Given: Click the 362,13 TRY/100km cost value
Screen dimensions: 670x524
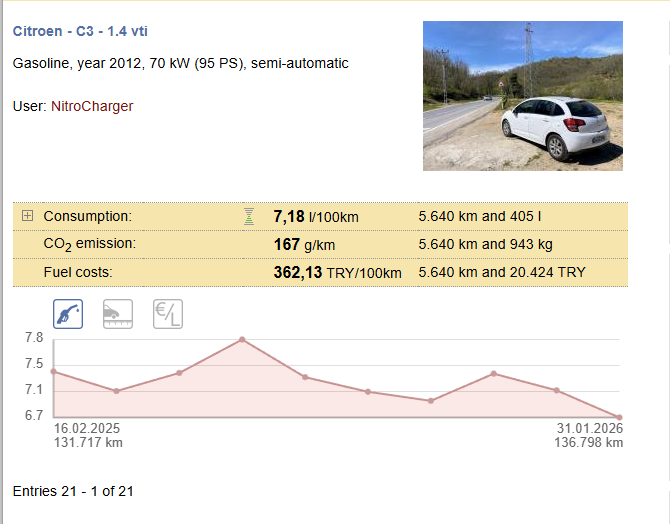Looking at the screenshot, I should (x=337, y=272).
